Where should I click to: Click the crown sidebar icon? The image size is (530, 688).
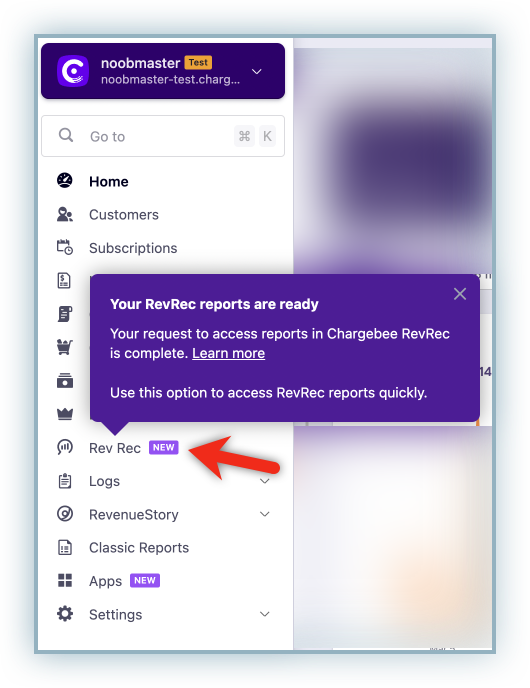point(65,413)
